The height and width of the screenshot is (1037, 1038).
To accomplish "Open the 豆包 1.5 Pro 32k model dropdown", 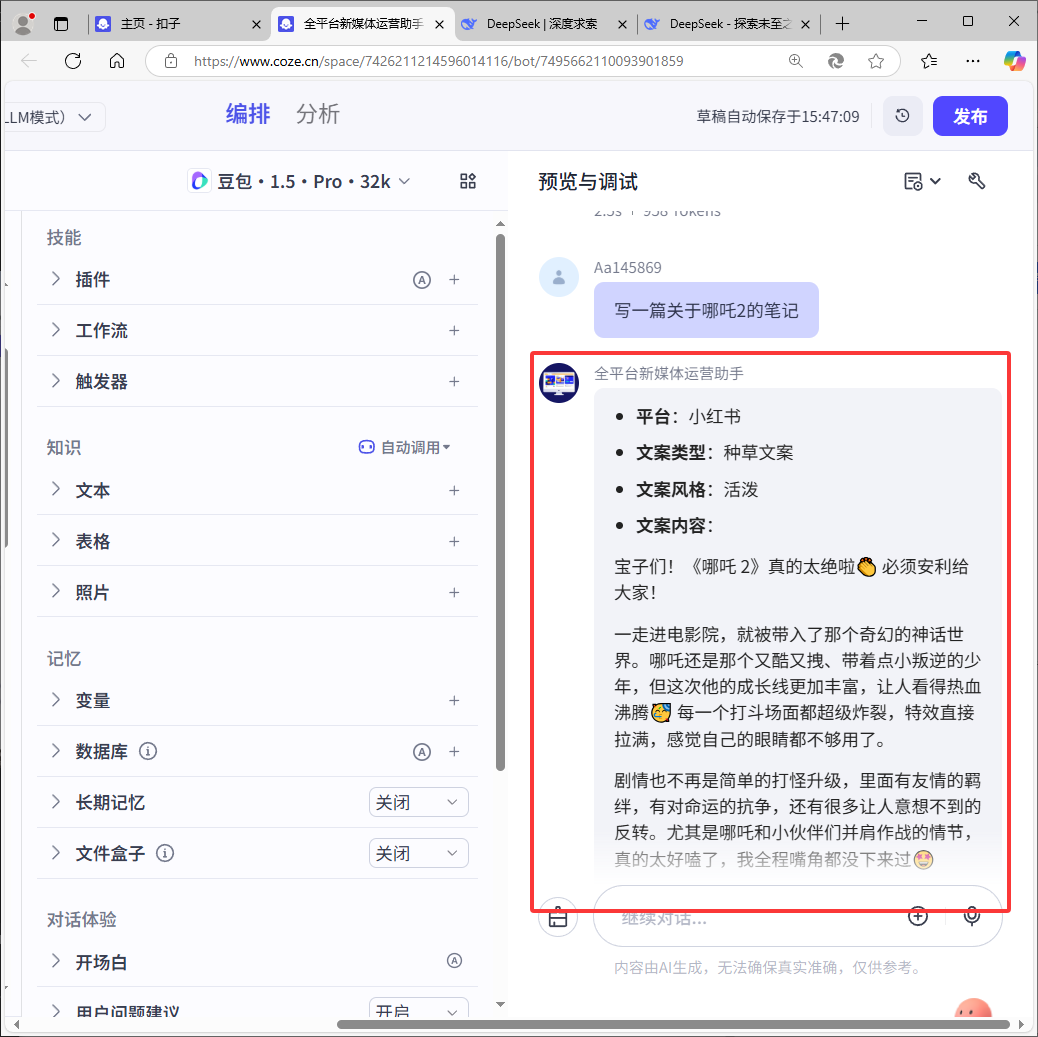I will pos(300,181).
